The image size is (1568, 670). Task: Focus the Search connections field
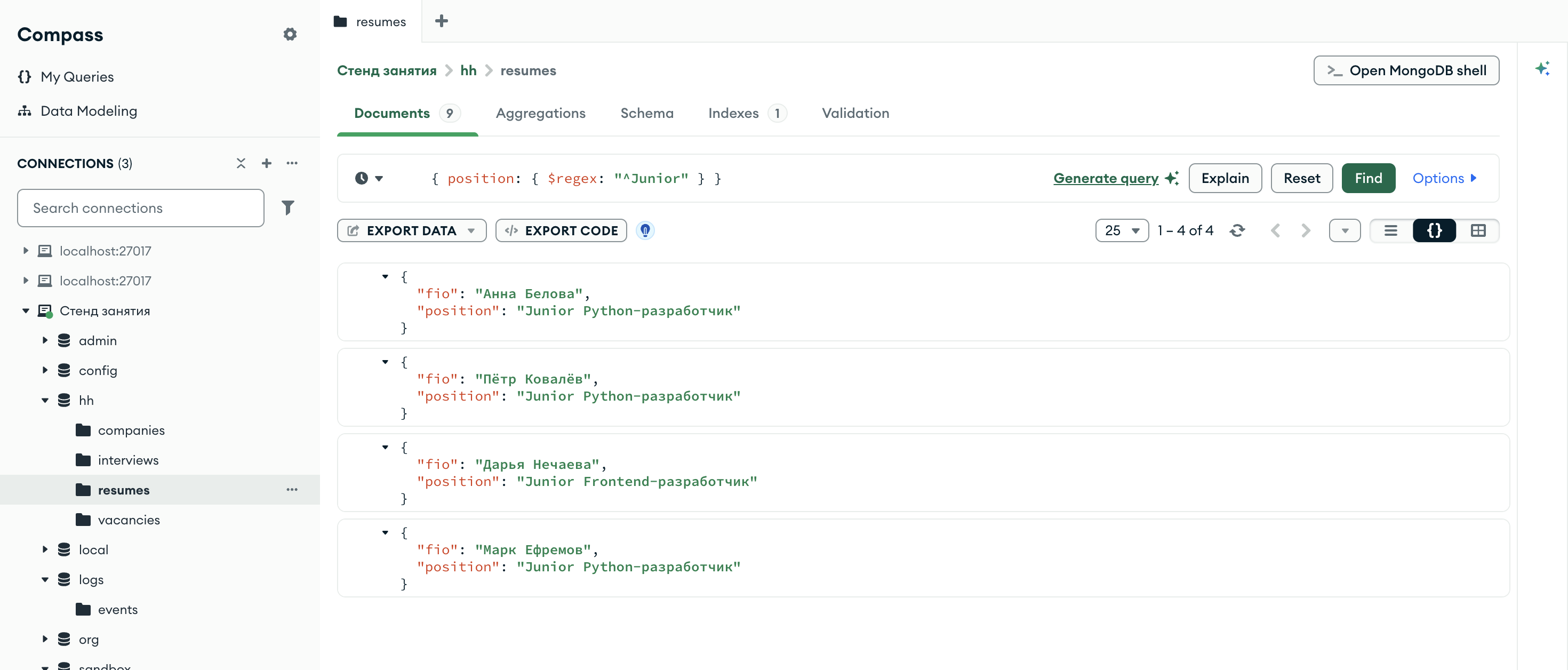141,208
